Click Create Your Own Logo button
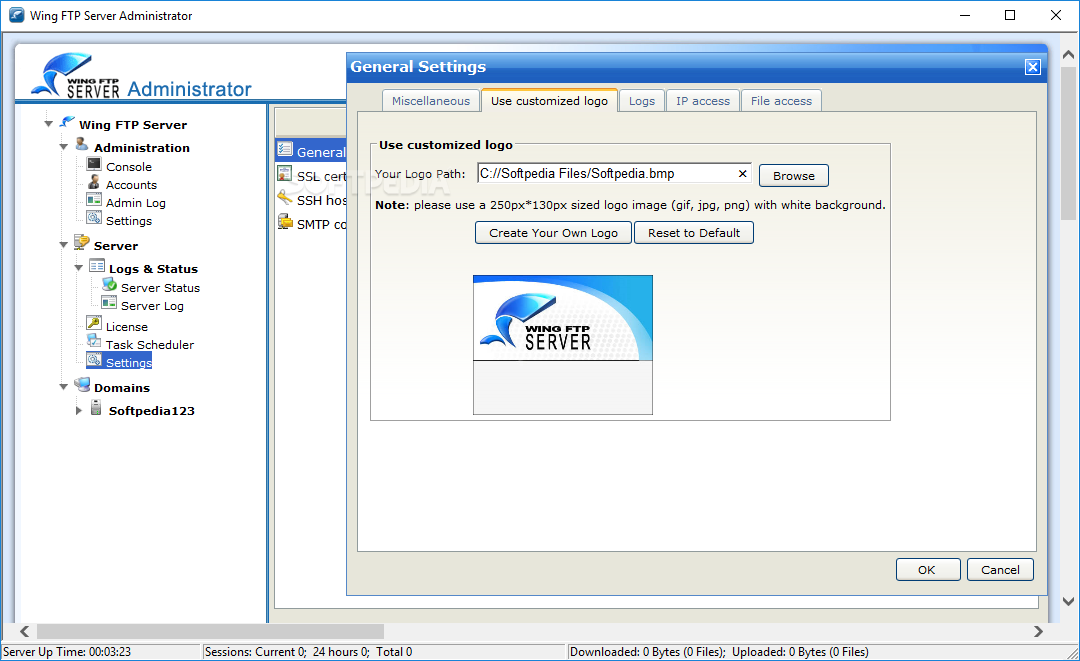The width and height of the screenshot is (1080, 661). click(553, 233)
